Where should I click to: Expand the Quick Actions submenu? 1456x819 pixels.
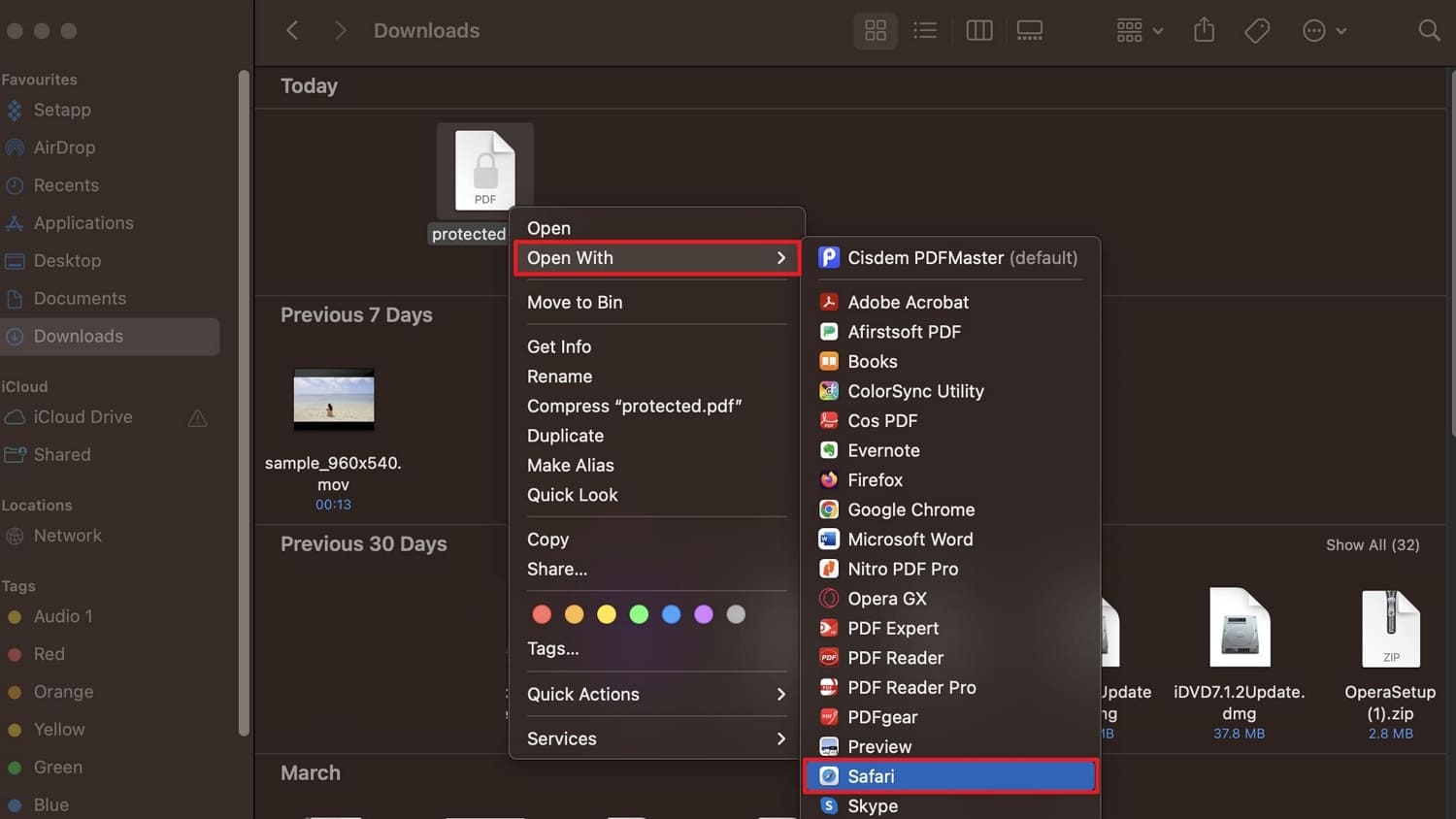[656, 695]
